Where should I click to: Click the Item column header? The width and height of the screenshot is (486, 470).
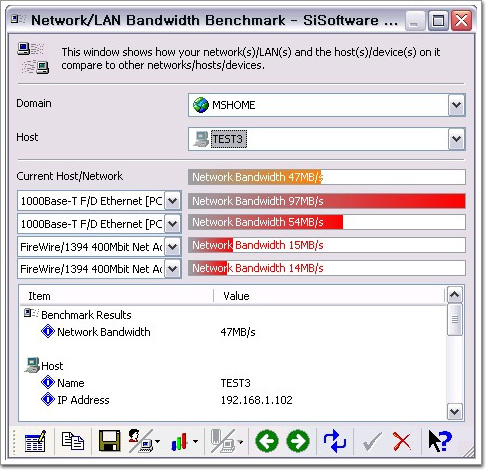117,296
